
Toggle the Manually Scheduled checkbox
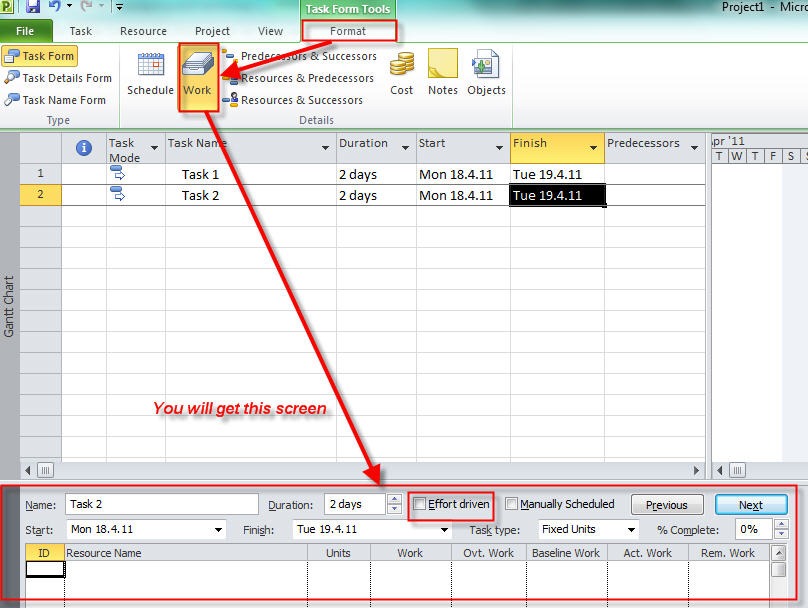pyautogui.click(x=512, y=504)
